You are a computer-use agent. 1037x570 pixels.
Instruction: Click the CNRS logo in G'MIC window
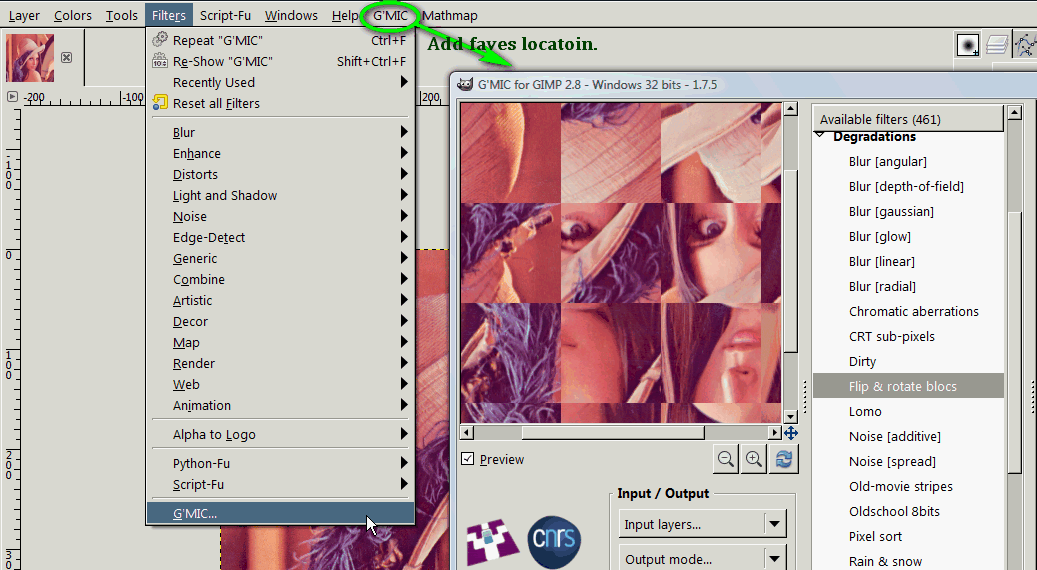tap(554, 542)
